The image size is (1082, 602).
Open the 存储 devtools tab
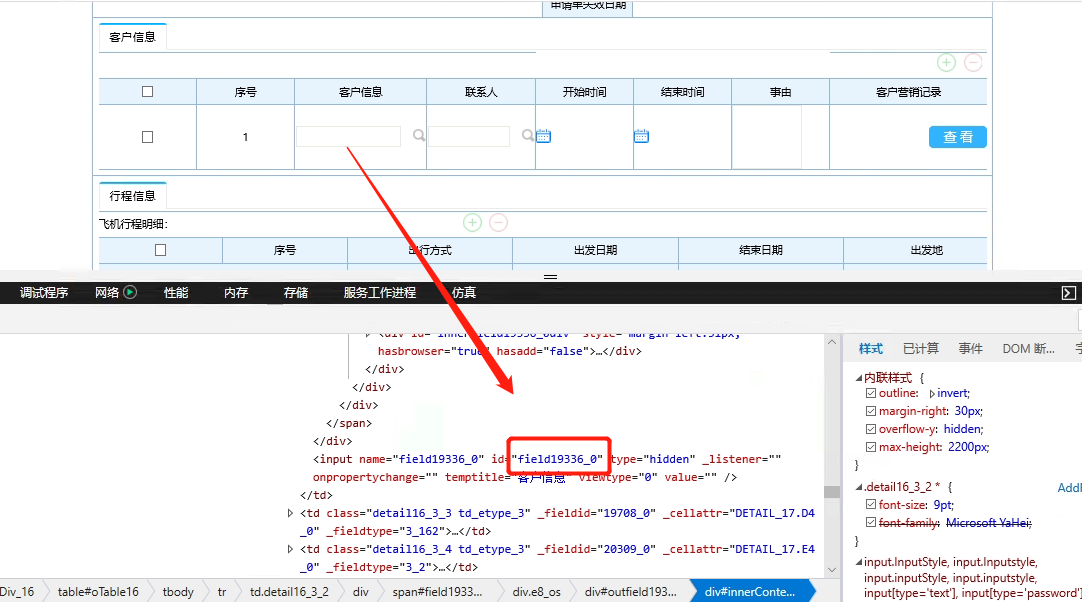(x=296, y=293)
